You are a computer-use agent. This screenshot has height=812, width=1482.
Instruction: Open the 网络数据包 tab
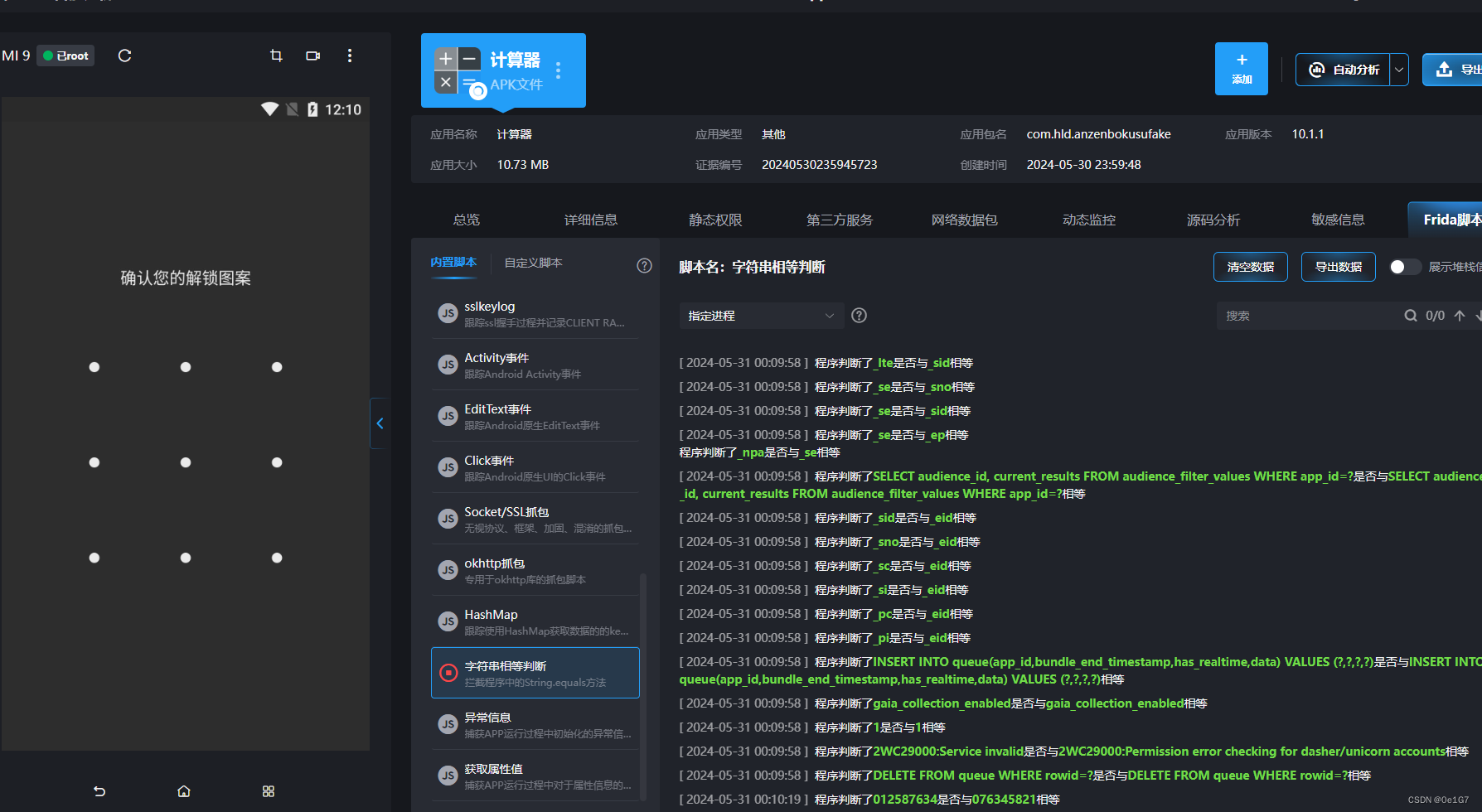pos(964,220)
